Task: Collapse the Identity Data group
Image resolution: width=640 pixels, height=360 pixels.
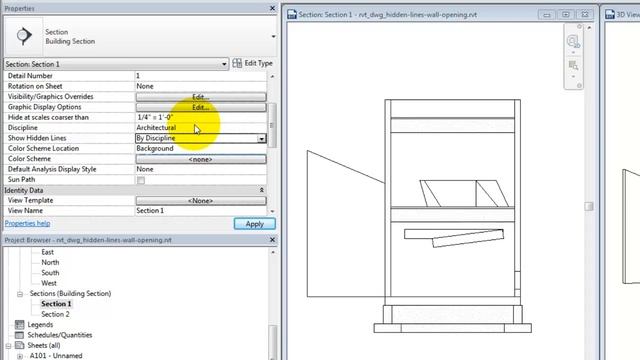Action: [261, 190]
